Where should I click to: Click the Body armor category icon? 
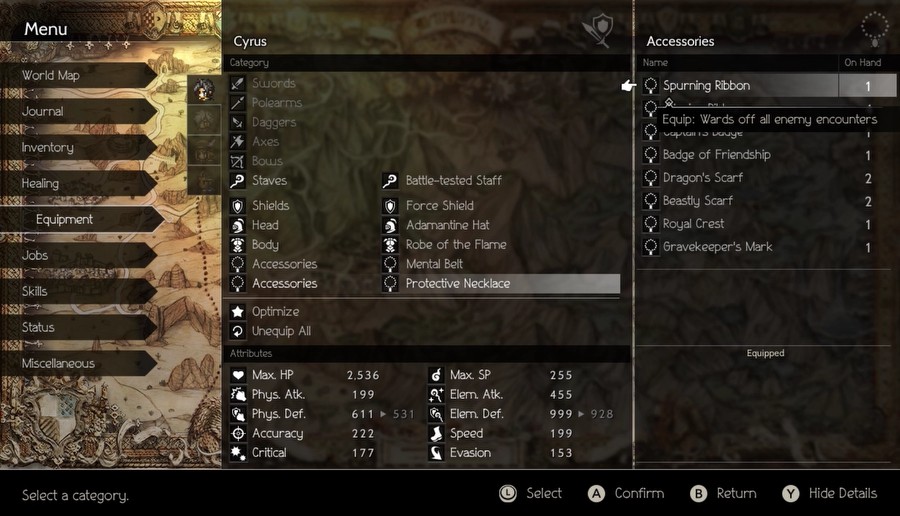238,245
